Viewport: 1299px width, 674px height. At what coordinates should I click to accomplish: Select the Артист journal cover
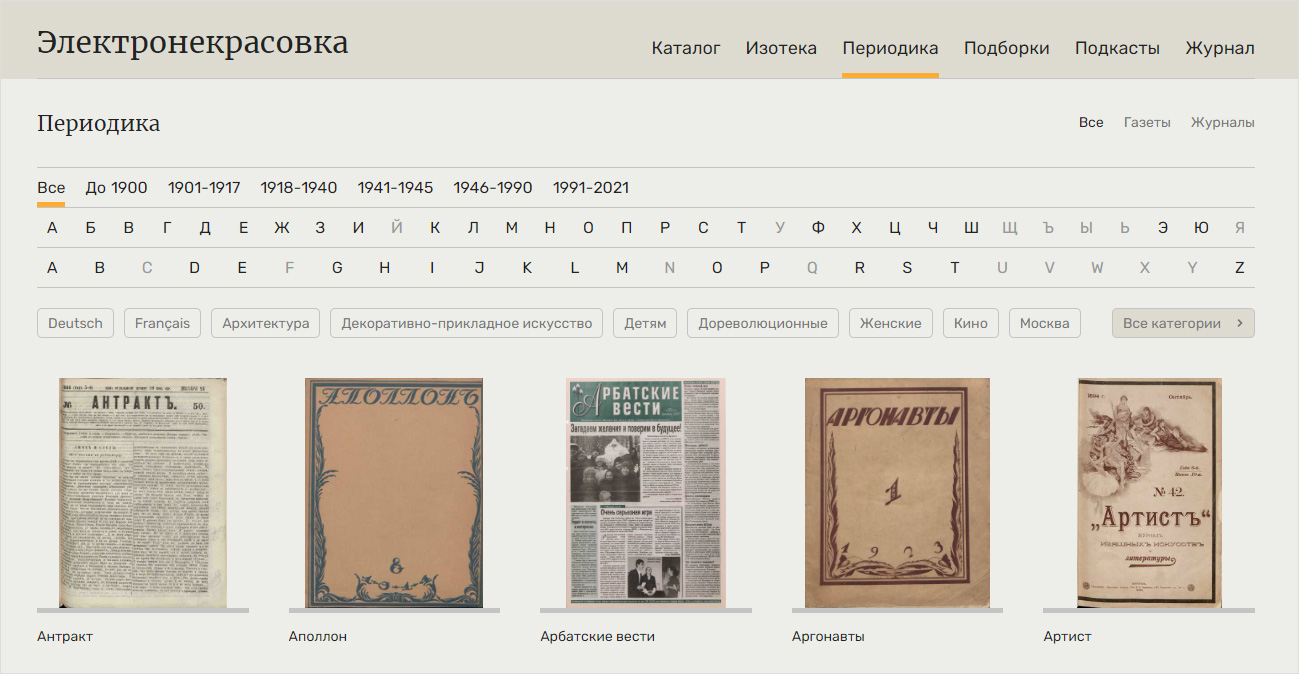click(1149, 492)
